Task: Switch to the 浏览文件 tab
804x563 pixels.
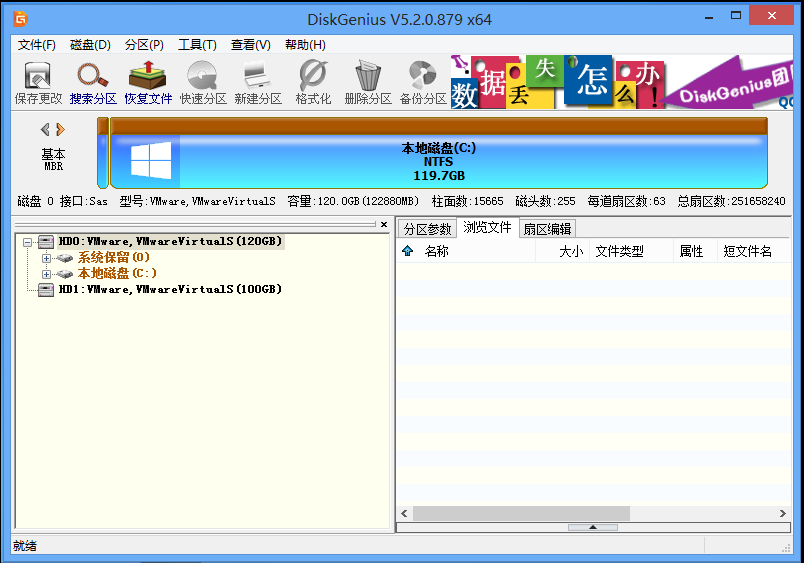Action: pos(487,227)
